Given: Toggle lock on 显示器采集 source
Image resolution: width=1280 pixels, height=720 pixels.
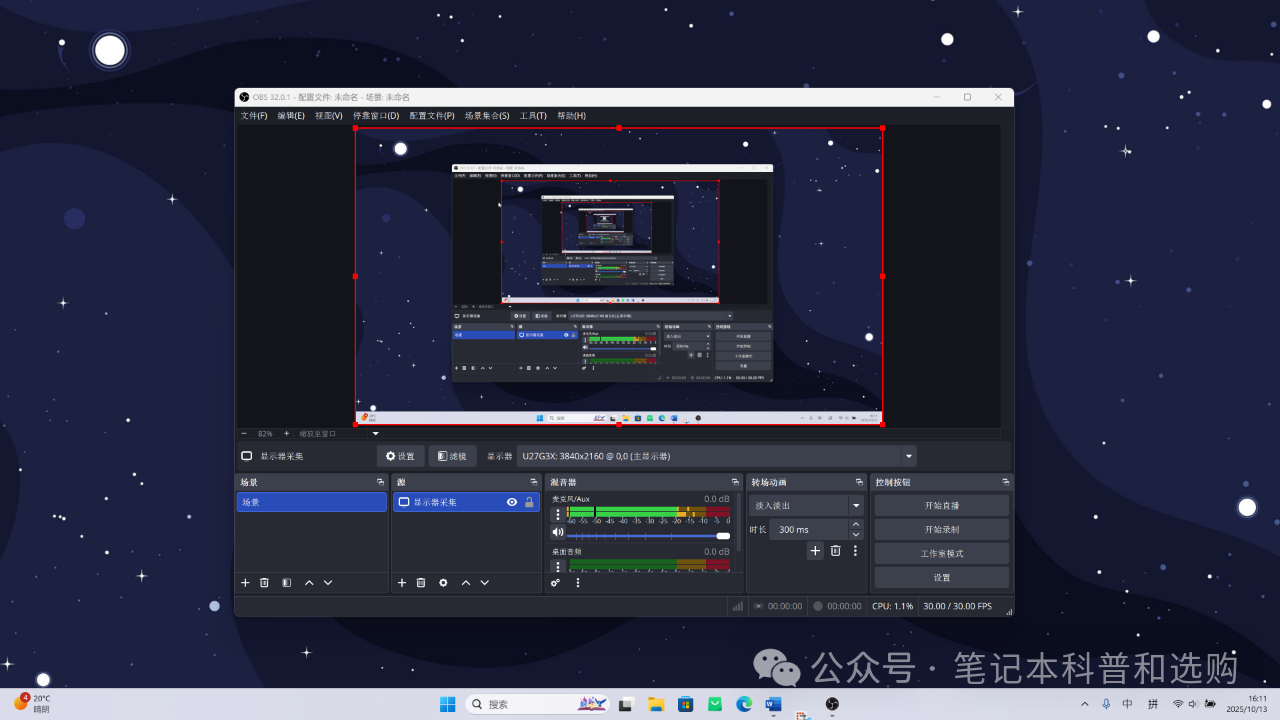Looking at the screenshot, I should (529, 502).
